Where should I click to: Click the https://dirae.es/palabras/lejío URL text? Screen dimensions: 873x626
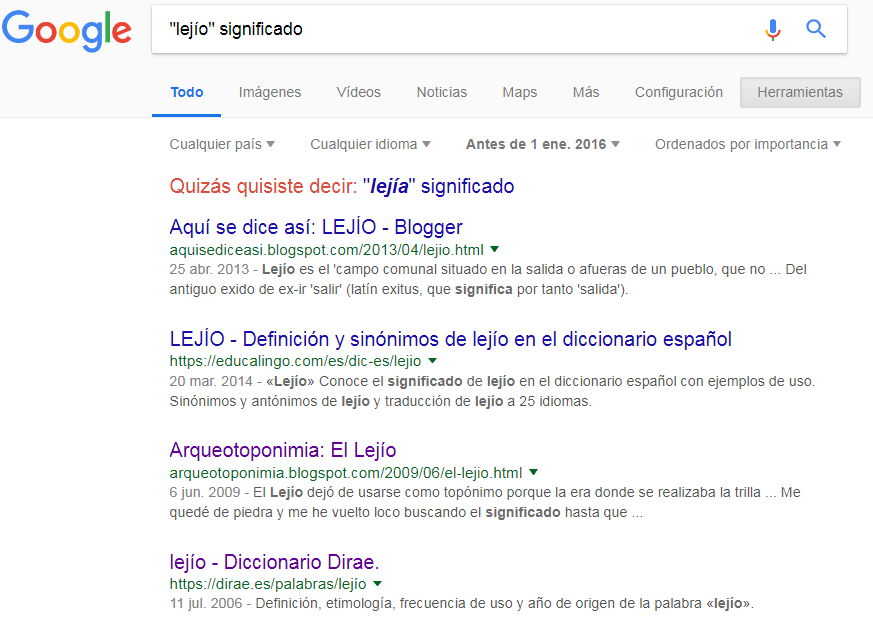coord(268,584)
